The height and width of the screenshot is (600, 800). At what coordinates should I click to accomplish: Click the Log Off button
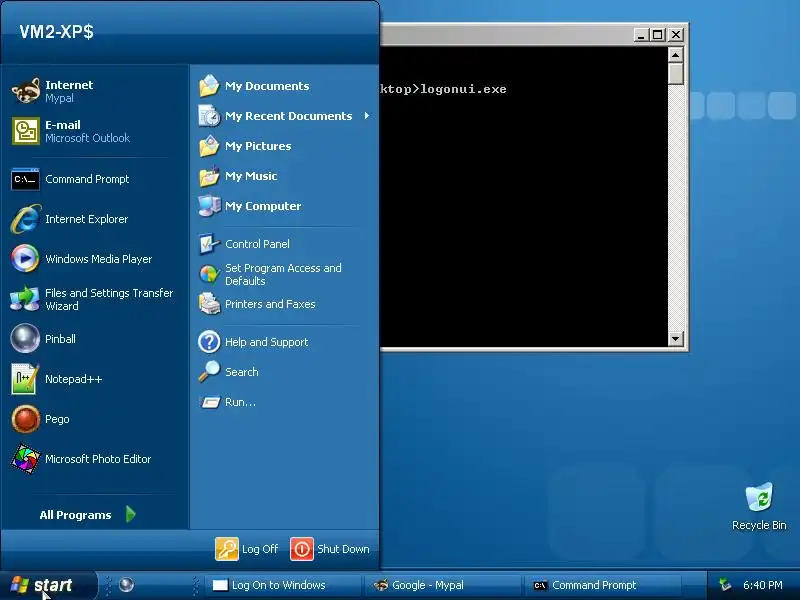click(247, 549)
